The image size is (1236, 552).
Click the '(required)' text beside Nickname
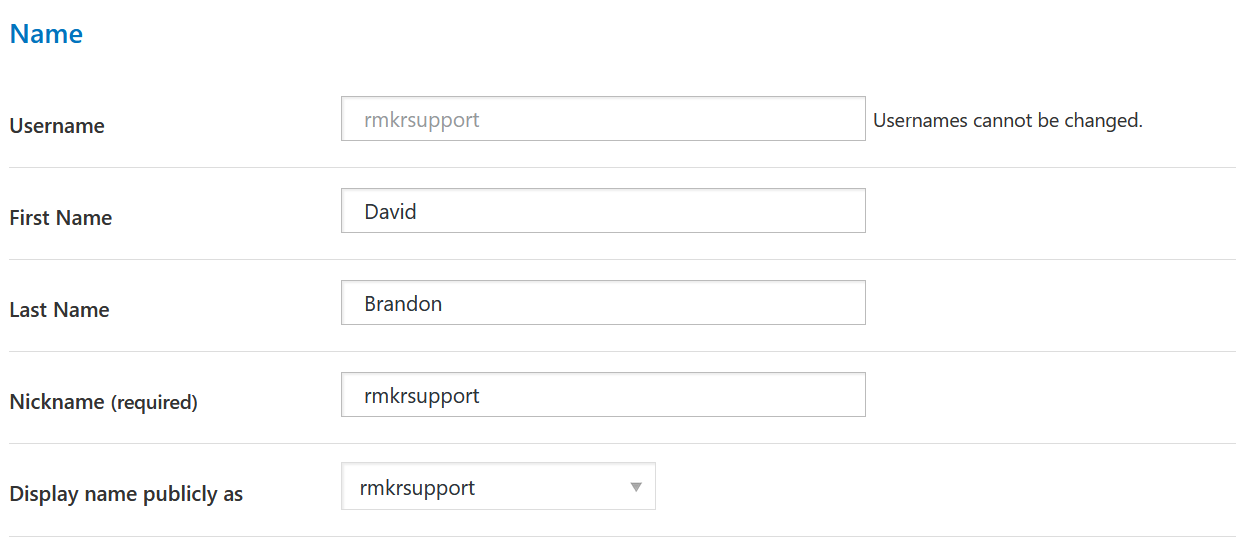tap(154, 403)
